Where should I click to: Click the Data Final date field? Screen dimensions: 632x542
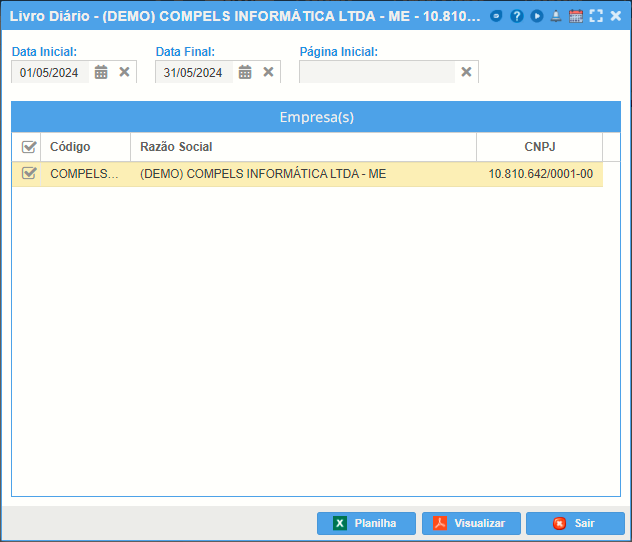point(194,72)
